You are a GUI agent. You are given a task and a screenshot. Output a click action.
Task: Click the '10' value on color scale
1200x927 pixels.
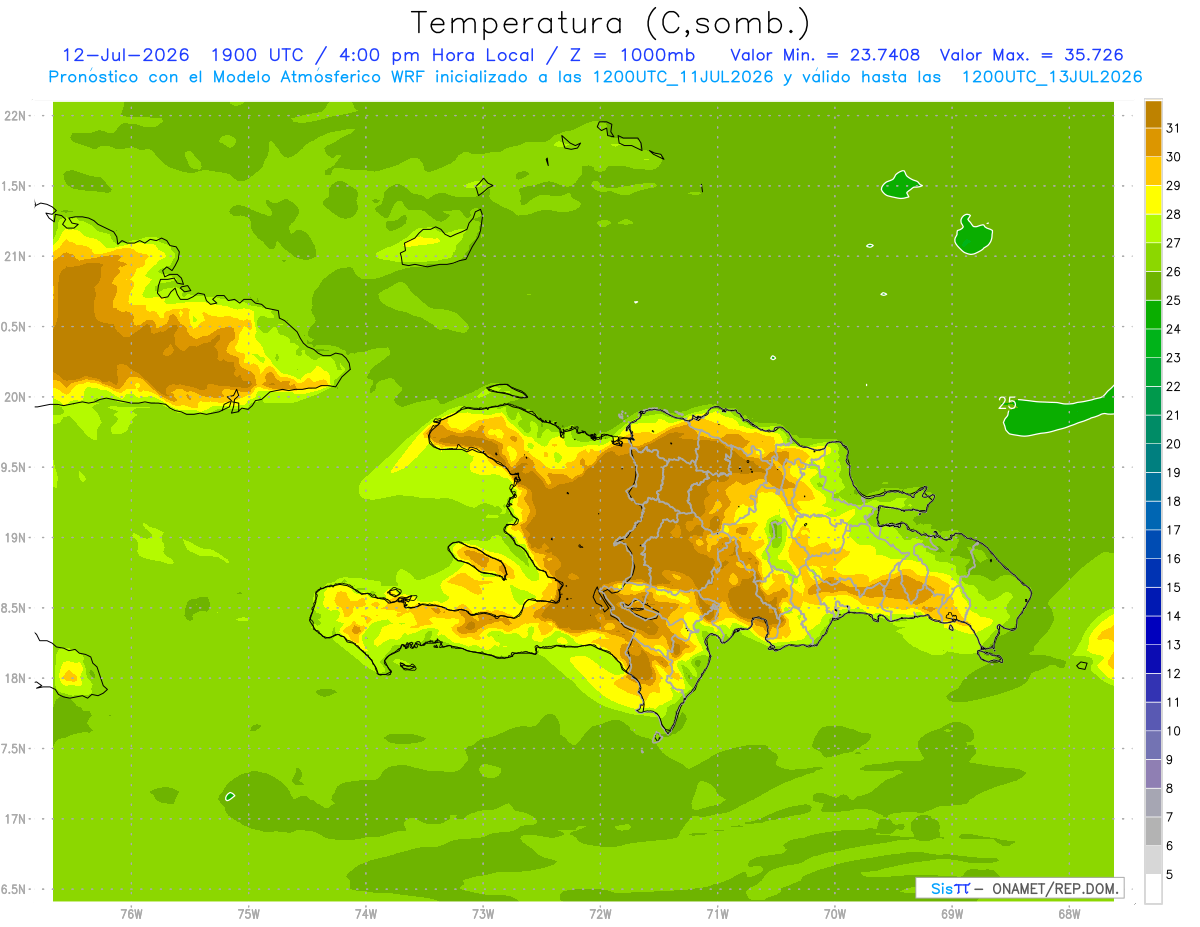[x=1174, y=731]
